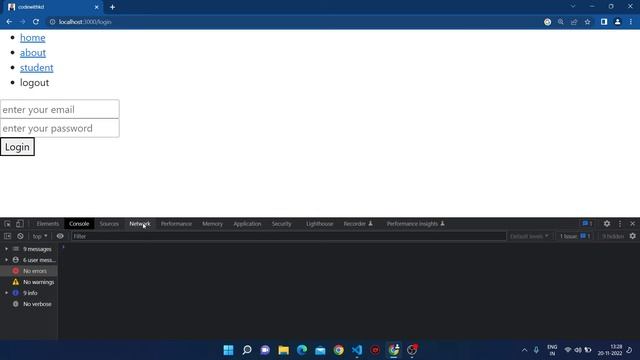Switch to the Elements tab
This screenshot has height=360, width=640.
click(x=48, y=224)
